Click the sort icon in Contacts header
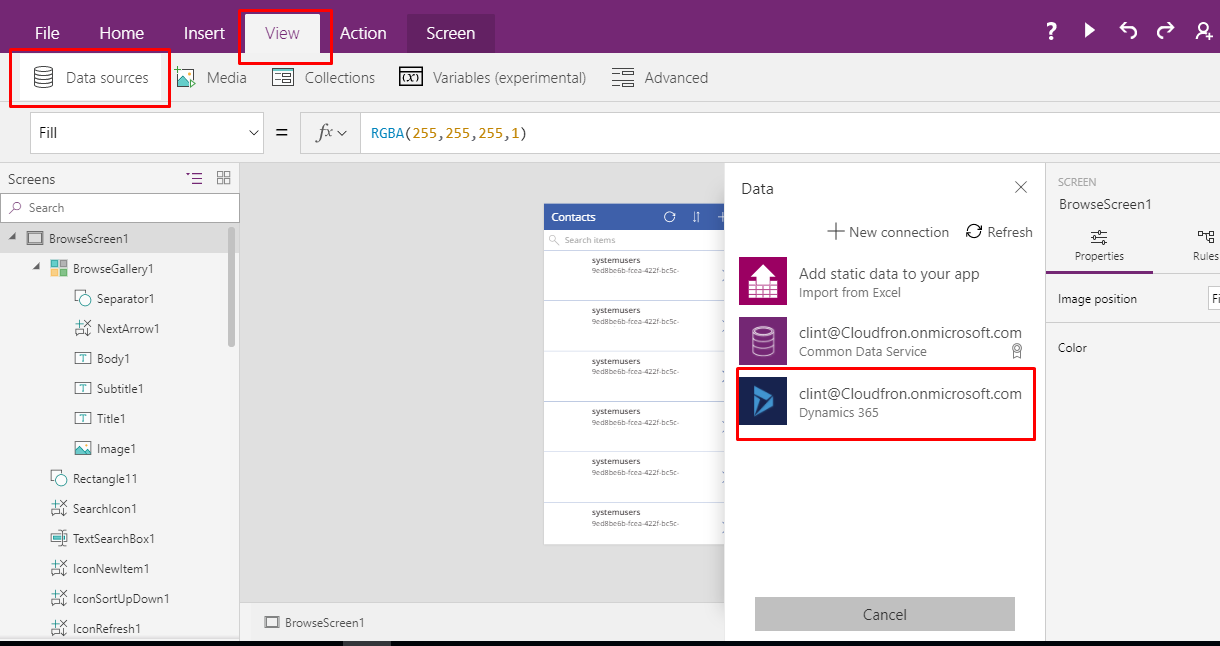Viewport: 1220px width, 646px height. pos(696,217)
